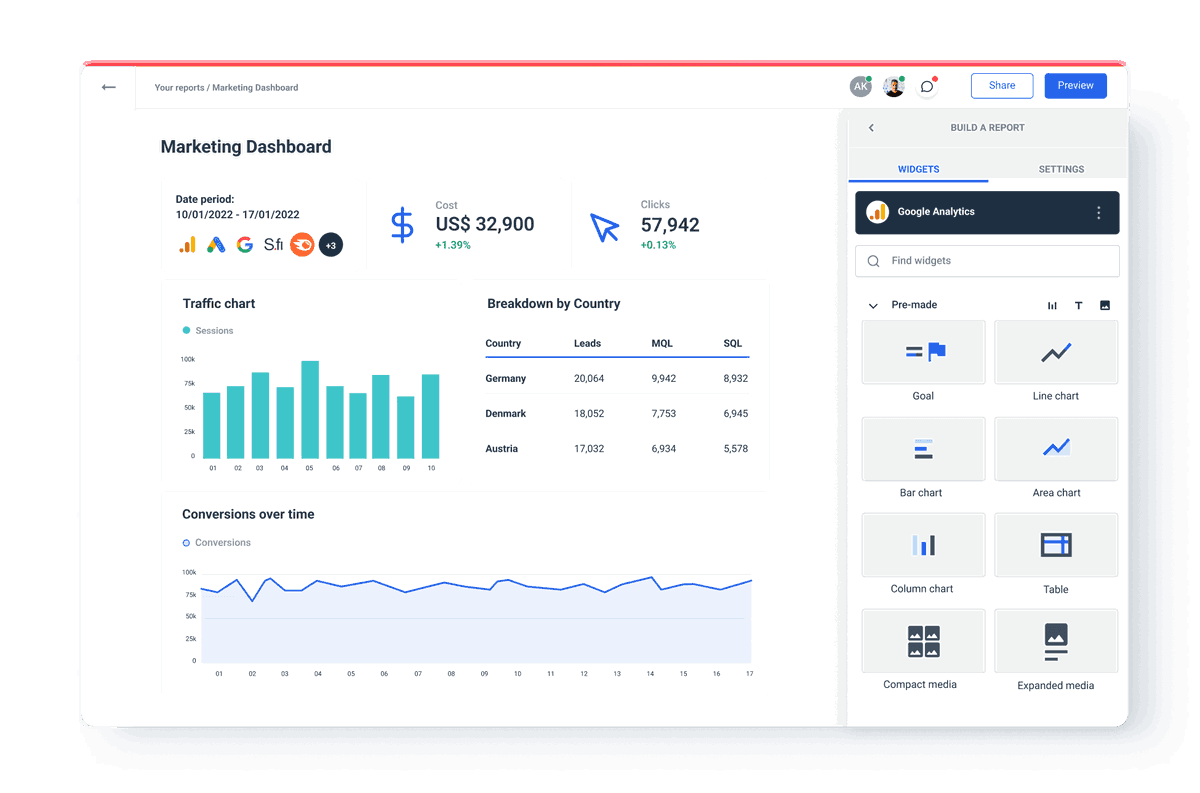Filter widgets by text type
1200x793 pixels.
tap(1078, 305)
